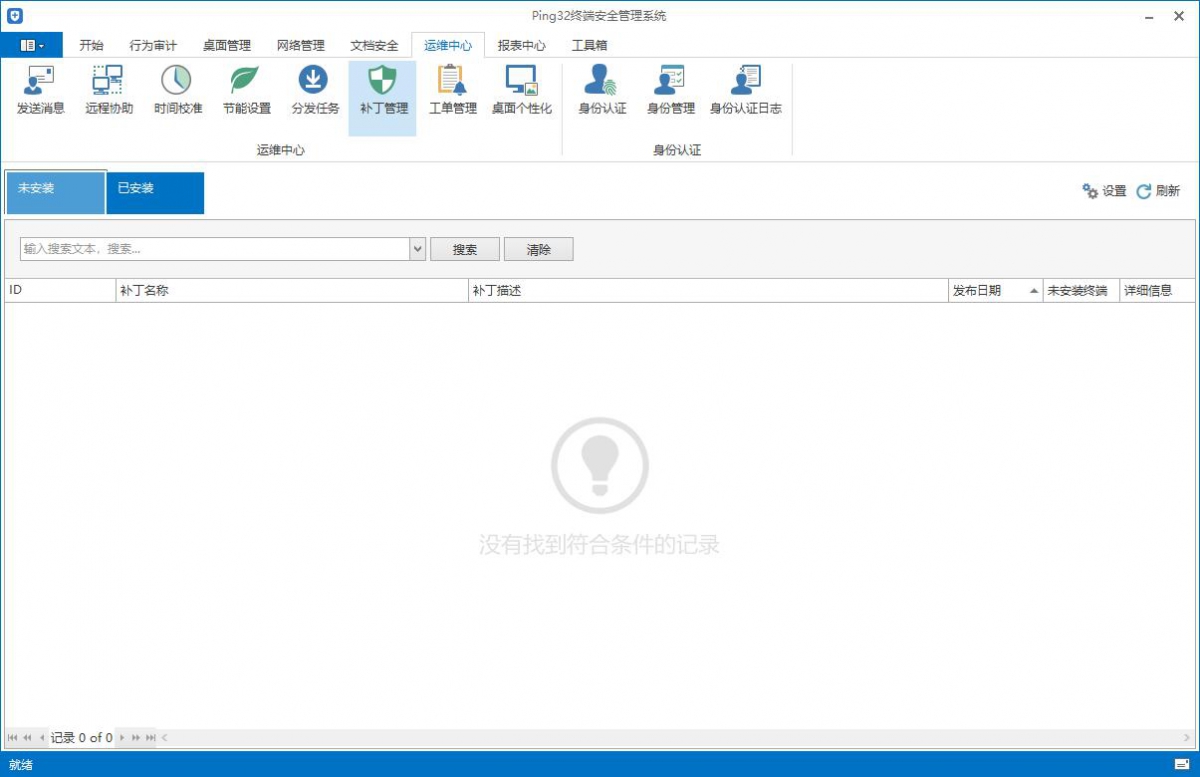Launch 远程协助 remote assistance

pyautogui.click(x=109, y=90)
